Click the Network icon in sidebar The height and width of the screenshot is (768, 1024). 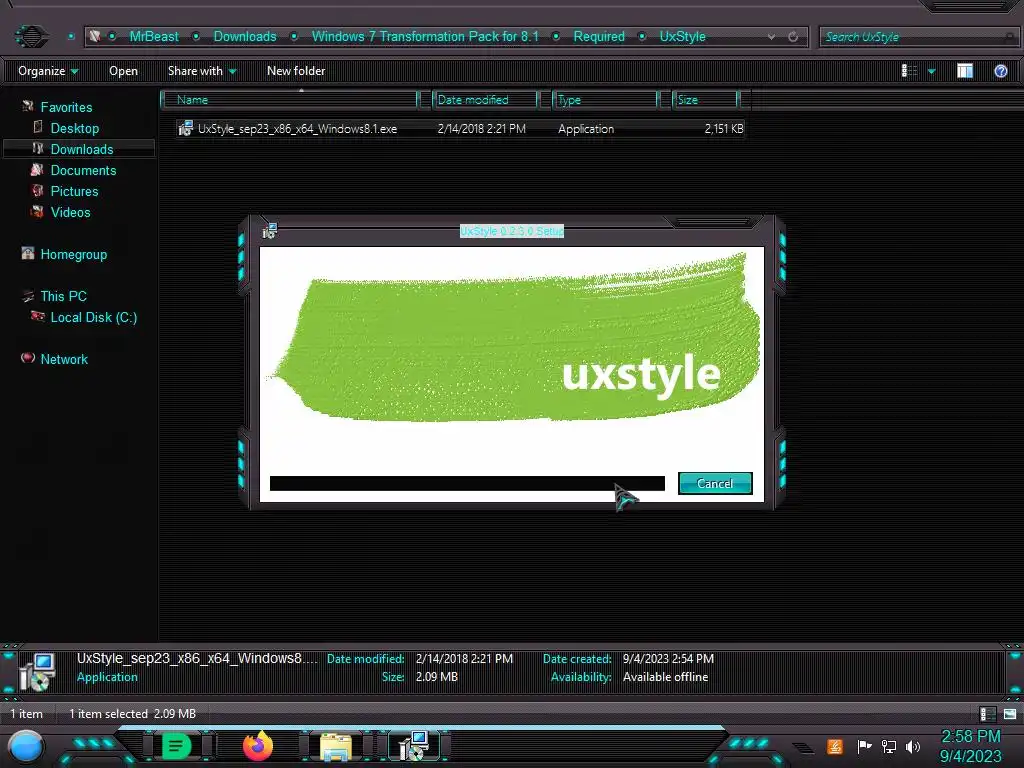(x=27, y=358)
